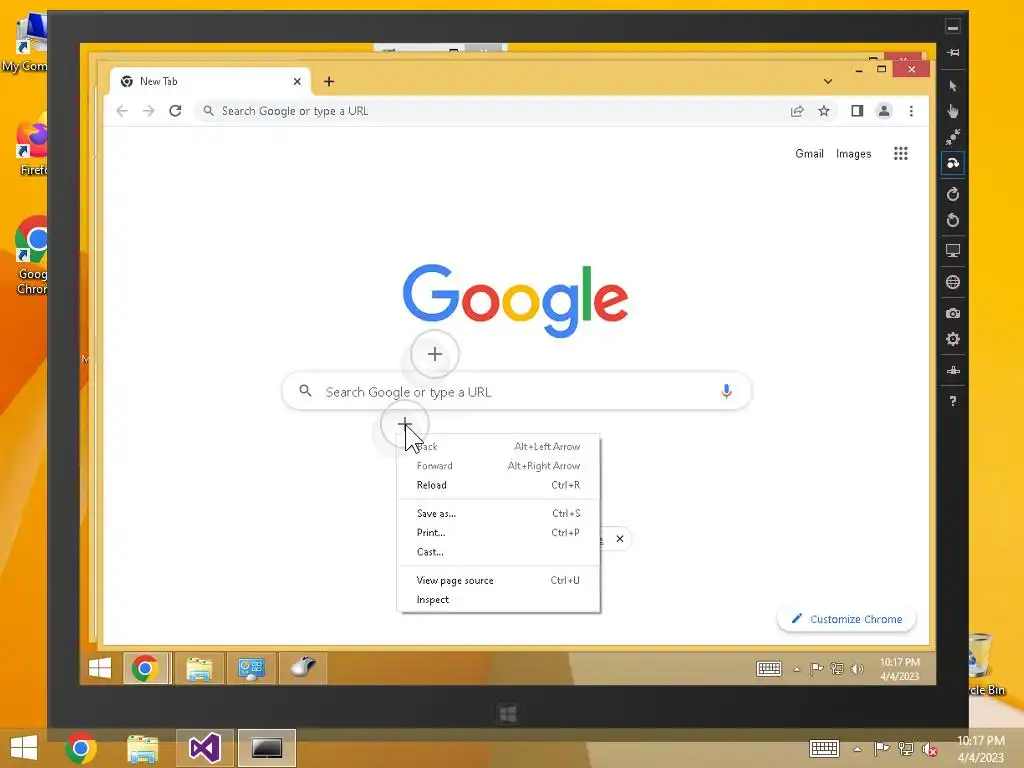Open emulator settings via the gear icon
The width and height of the screenshot is (1024, 768).
click(953, 339)
